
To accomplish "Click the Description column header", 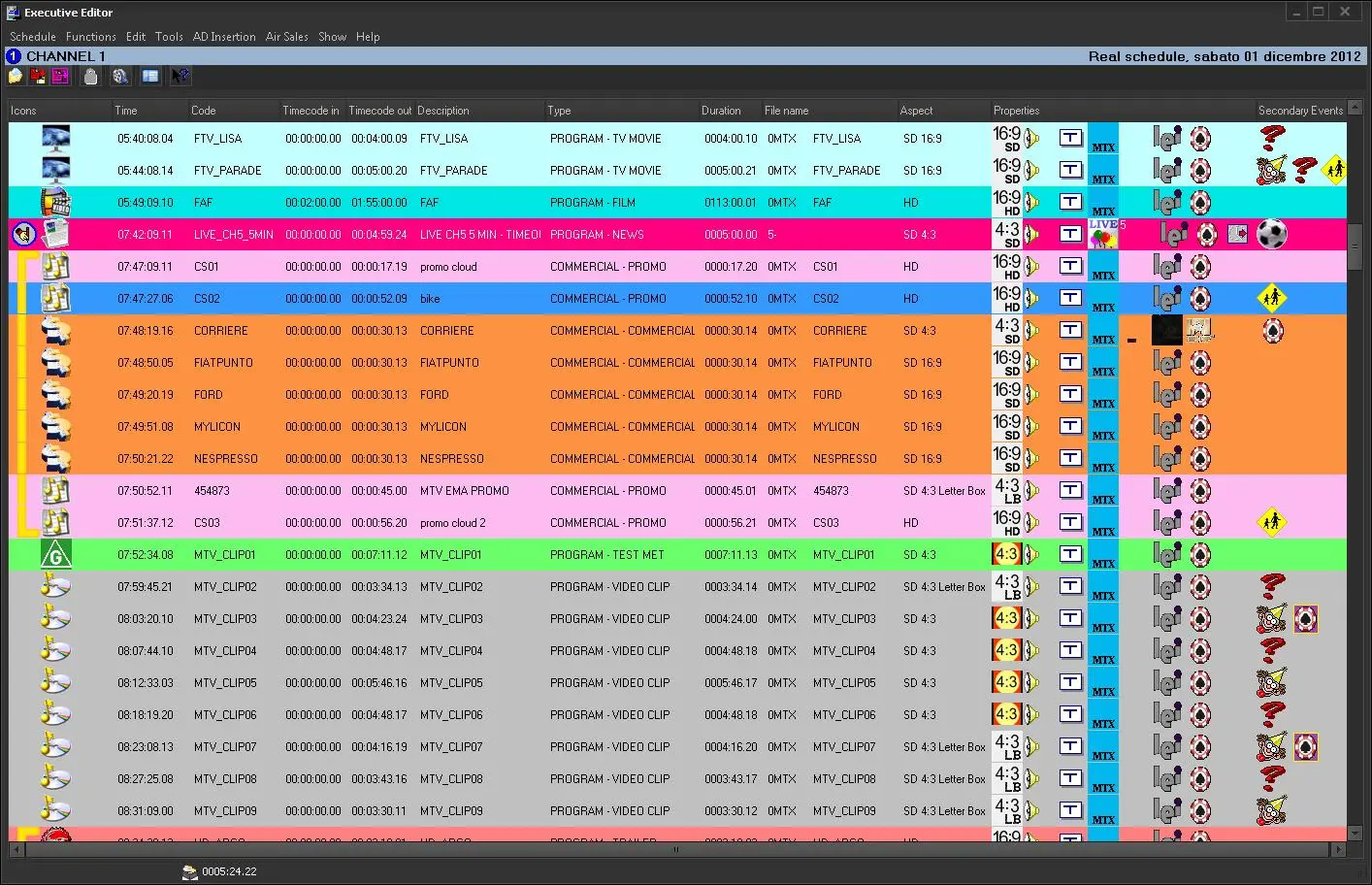I will click(x=479, y=111).
